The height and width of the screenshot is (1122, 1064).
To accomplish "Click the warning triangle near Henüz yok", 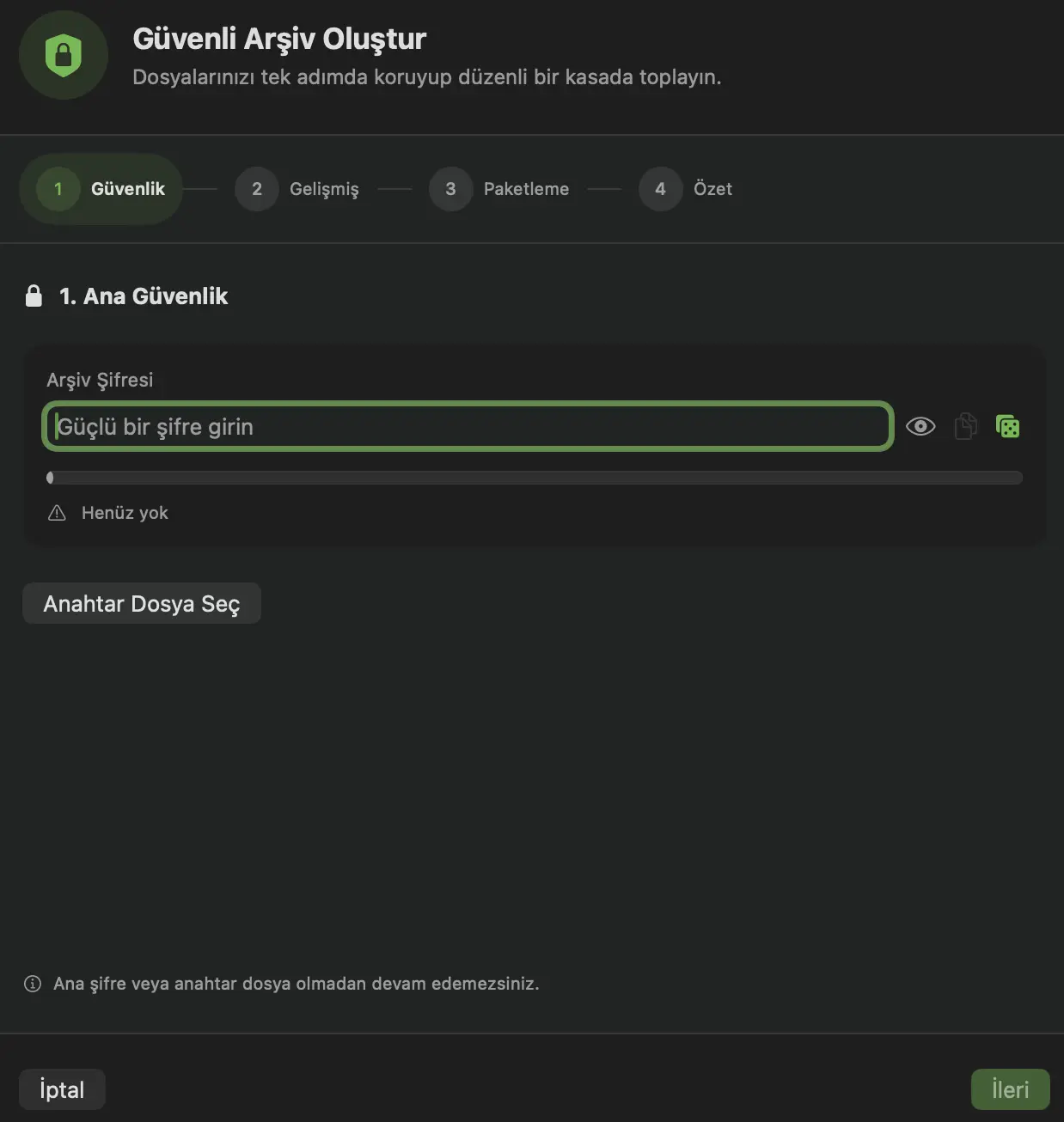I will (x=57, y=513).
